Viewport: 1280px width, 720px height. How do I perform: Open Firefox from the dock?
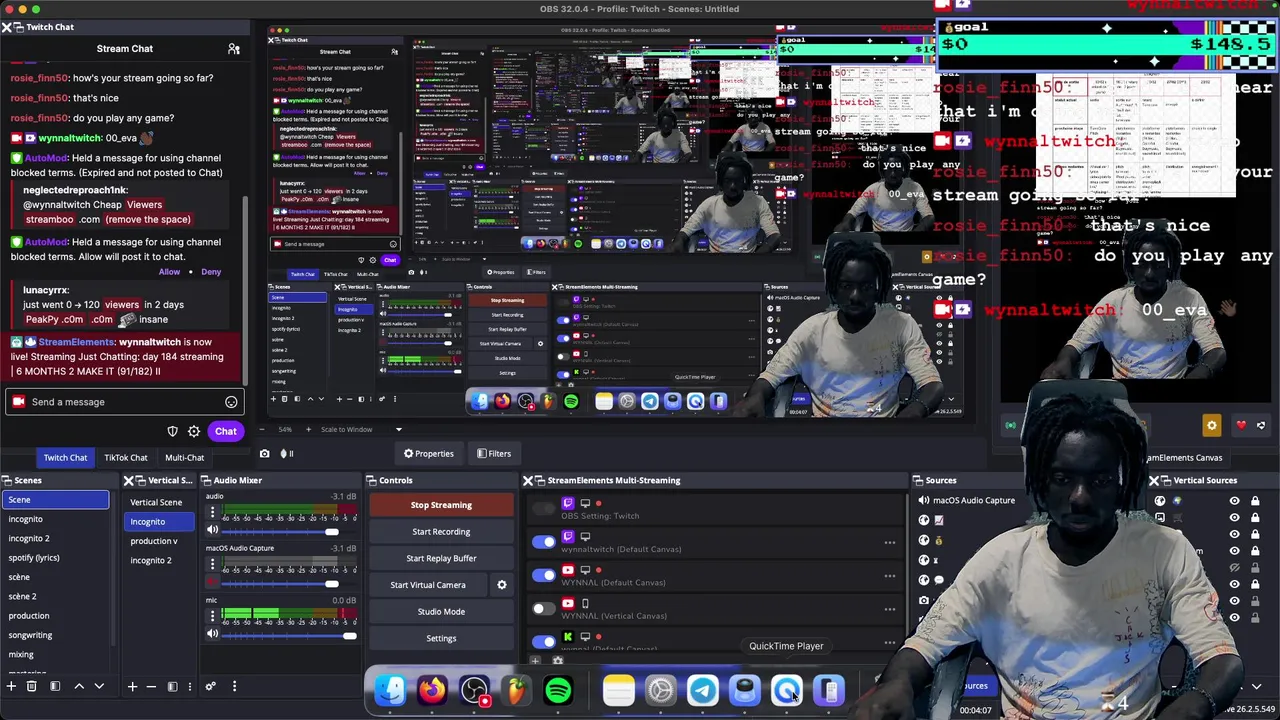[432, 690]
